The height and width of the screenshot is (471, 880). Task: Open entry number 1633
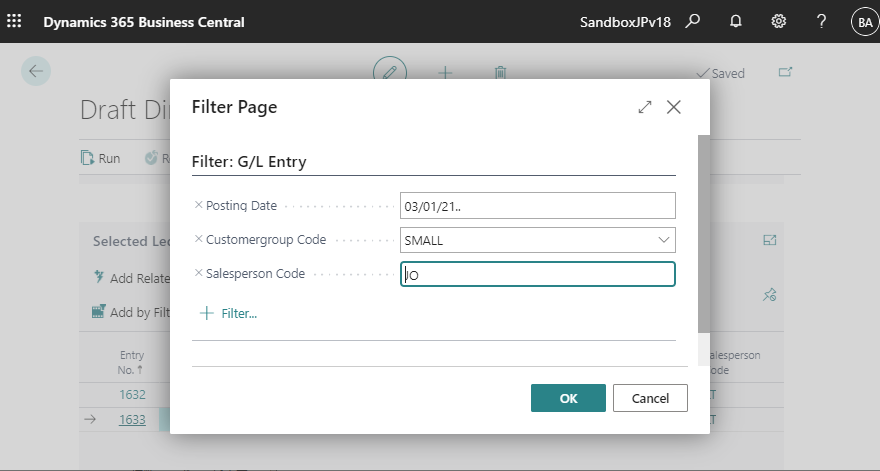point(132,419)
